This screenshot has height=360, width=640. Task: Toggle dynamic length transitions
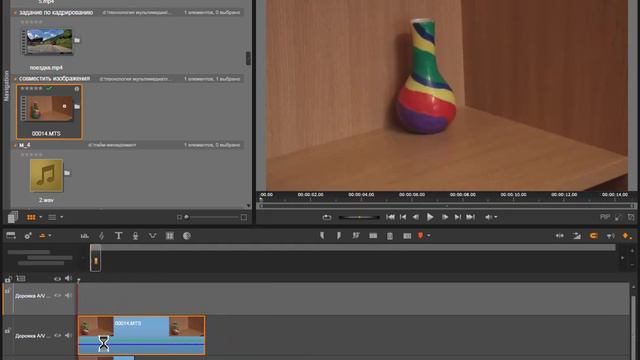[577, 236]
